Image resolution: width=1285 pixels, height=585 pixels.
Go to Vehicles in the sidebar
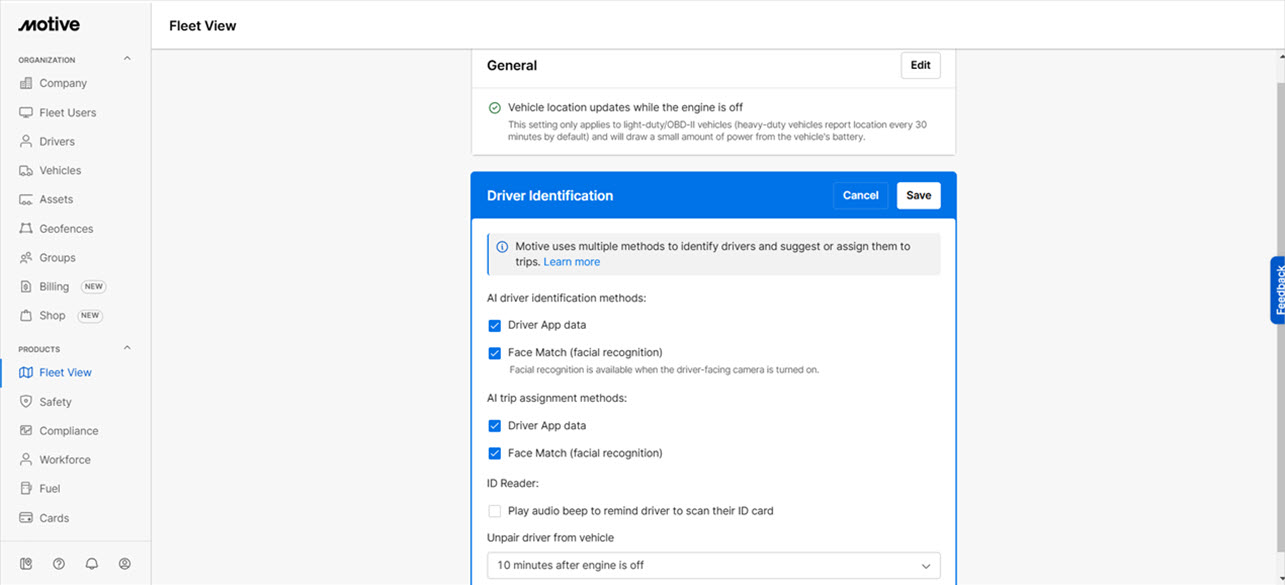pos(60,171)
